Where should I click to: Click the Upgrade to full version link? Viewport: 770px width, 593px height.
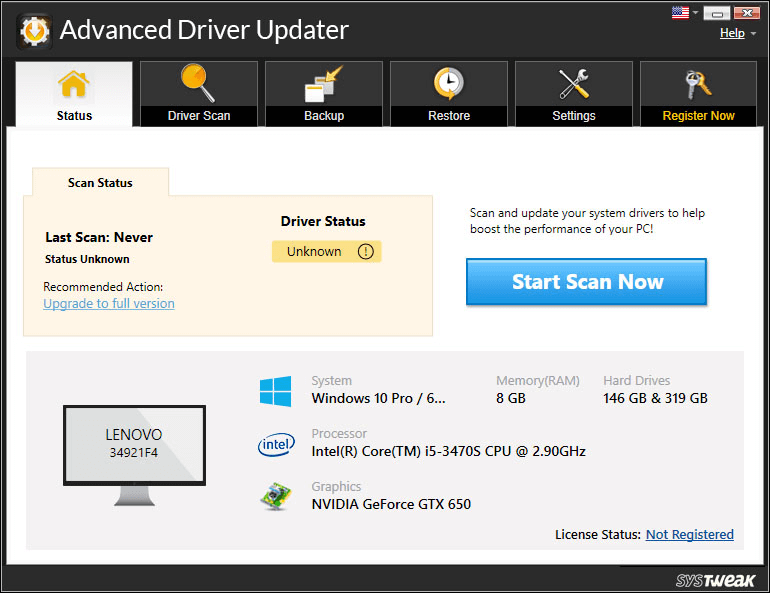point(109,304)
